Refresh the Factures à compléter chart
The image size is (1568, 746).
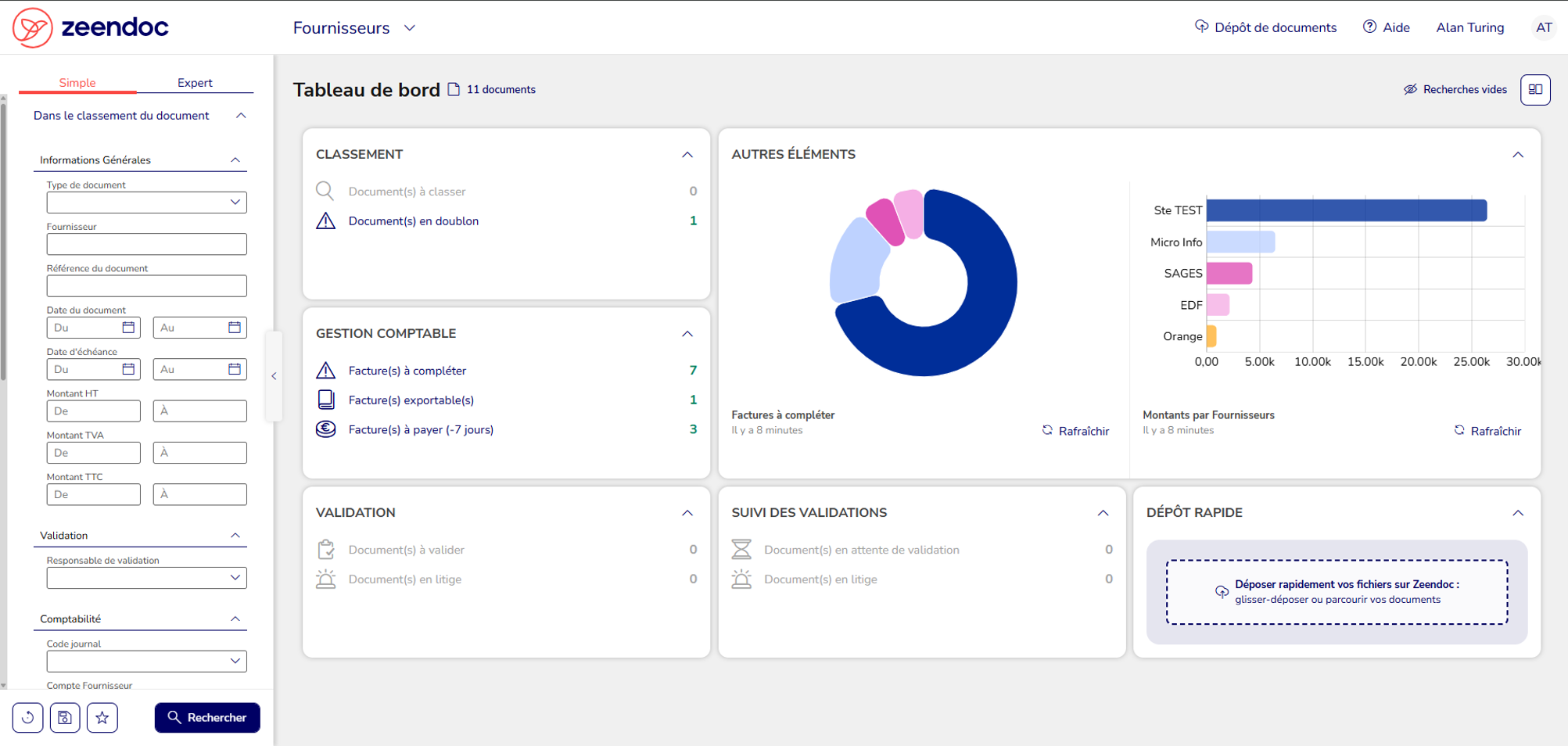(1075, 431)
